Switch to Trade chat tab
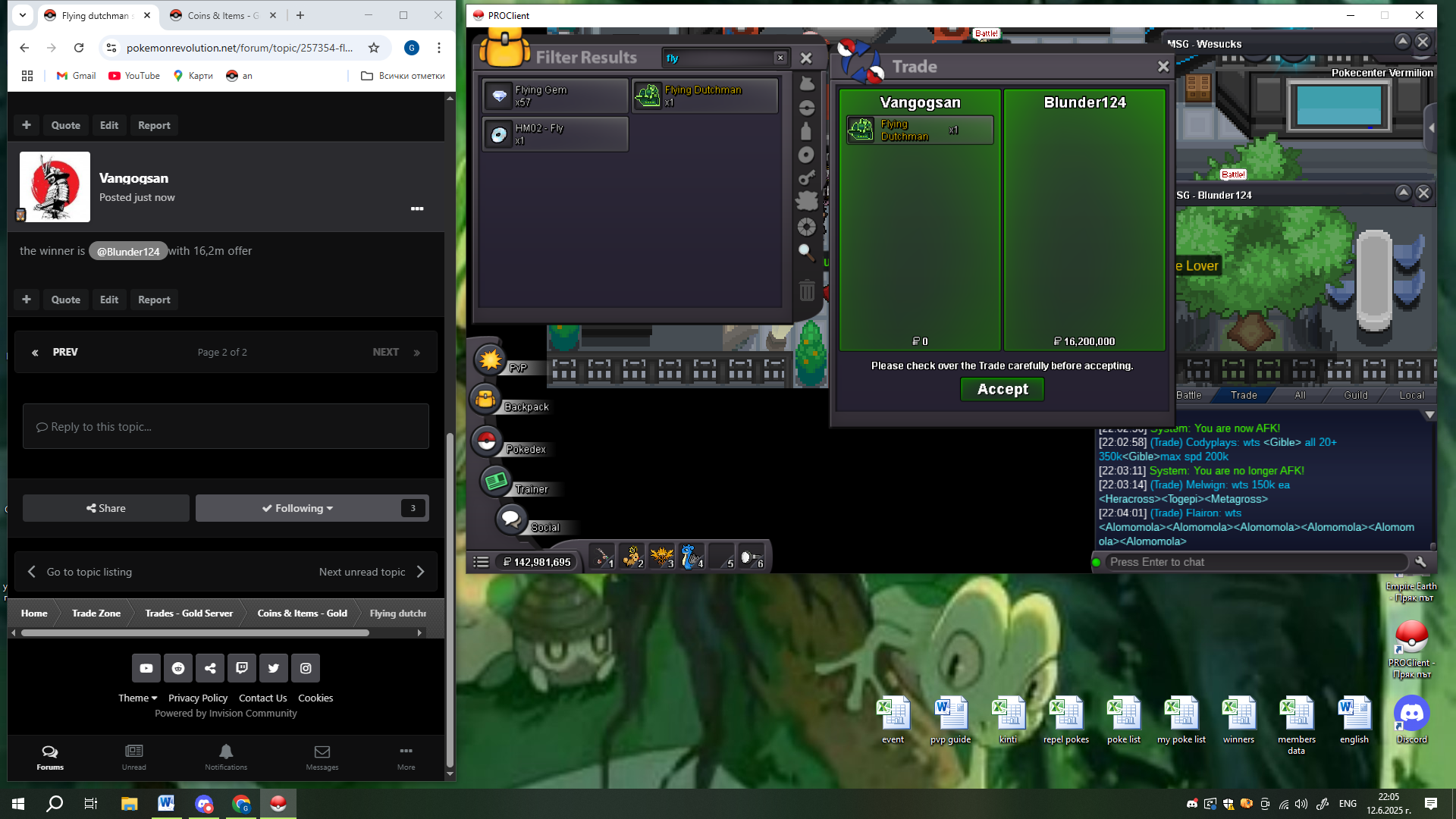 click(1244, 395)
